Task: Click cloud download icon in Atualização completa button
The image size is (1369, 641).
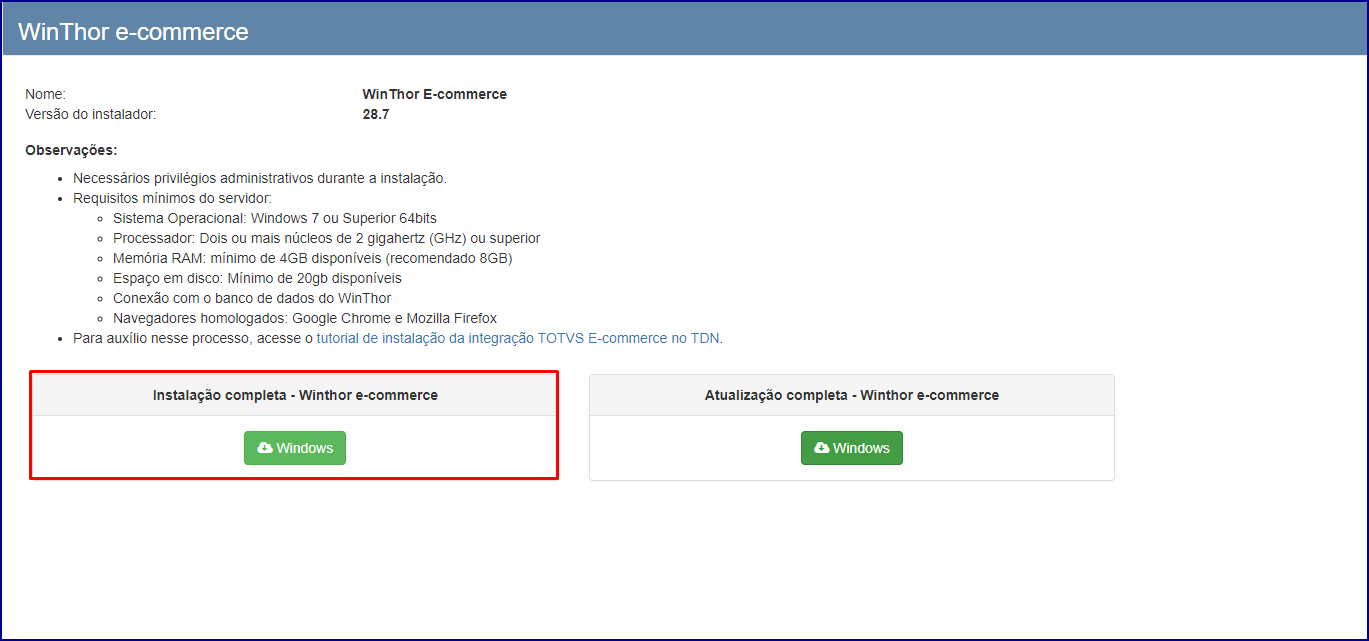Action: click(821, 448)
